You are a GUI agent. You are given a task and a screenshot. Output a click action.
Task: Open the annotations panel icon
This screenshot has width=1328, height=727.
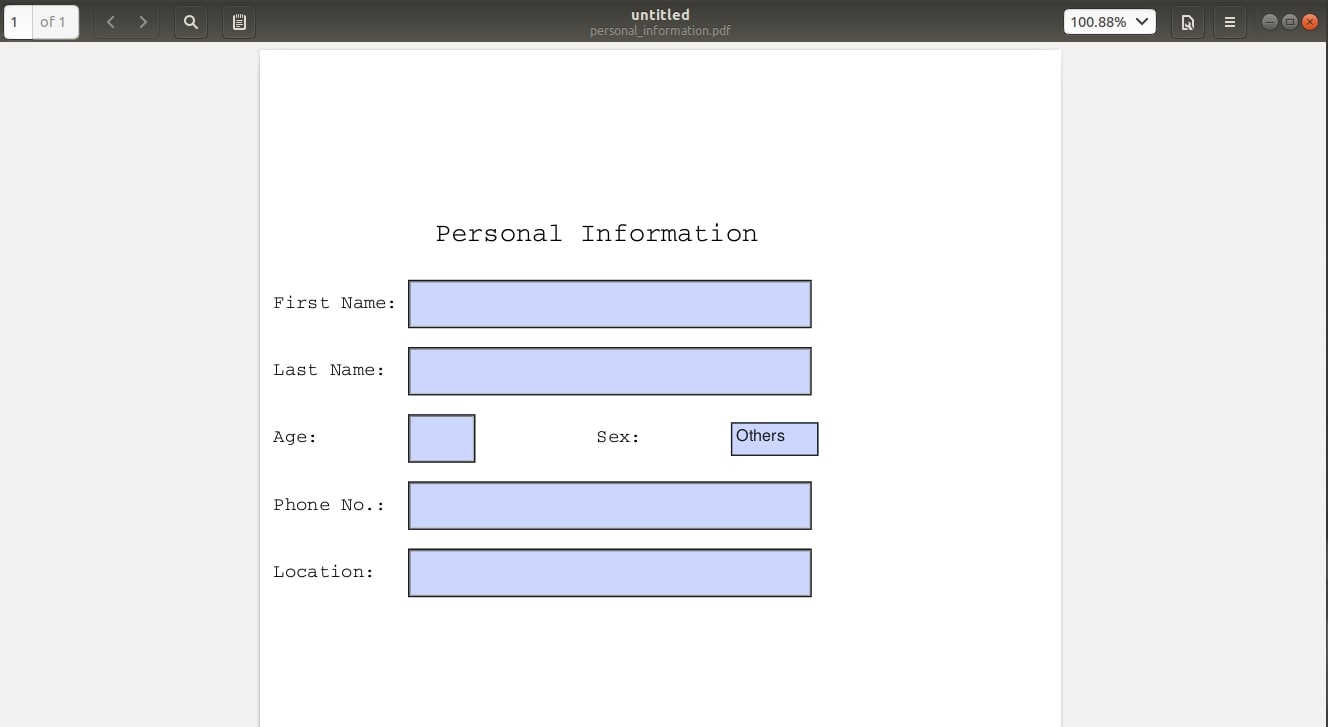(x=239, y=22)
